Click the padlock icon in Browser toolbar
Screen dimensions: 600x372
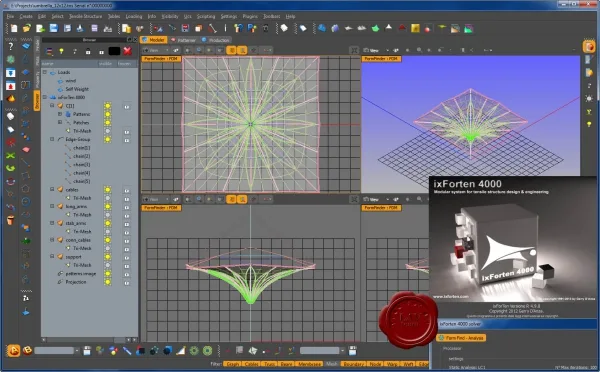click(x=88, y=51)
